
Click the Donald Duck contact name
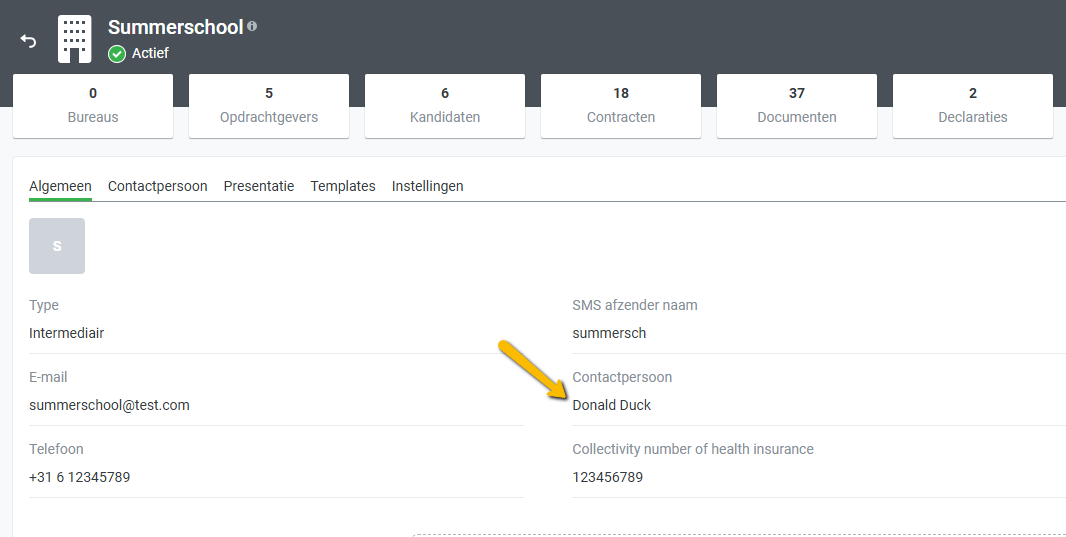[x=611, y=405]
